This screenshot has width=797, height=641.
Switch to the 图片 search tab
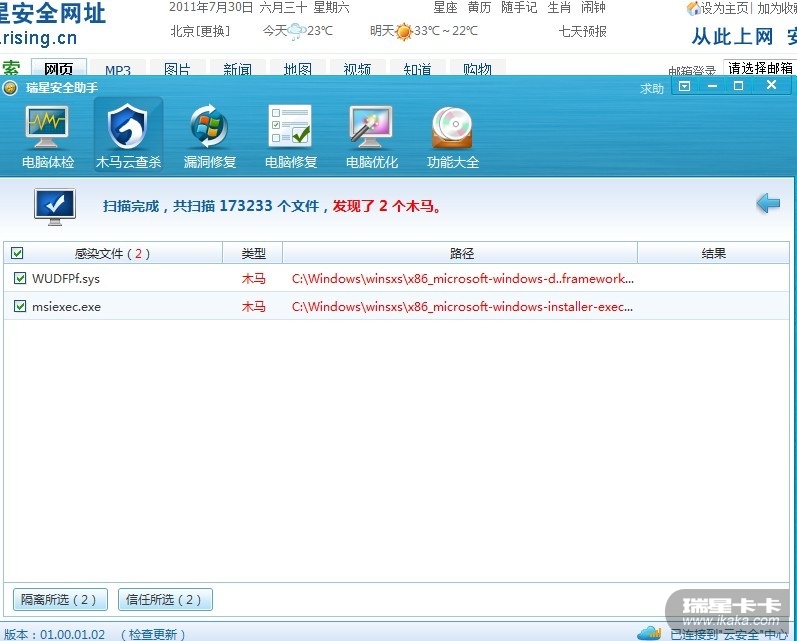177,69
